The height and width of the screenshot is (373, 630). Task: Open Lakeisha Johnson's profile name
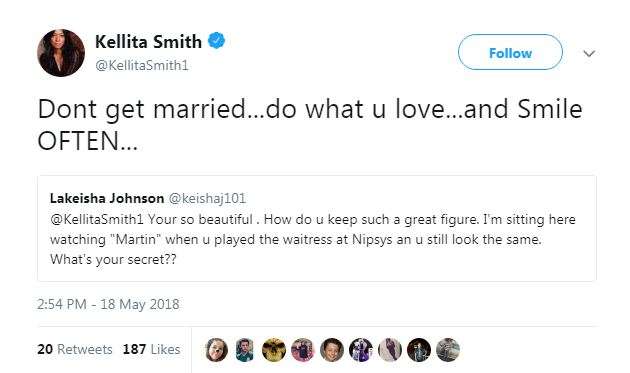coord(107,198)
